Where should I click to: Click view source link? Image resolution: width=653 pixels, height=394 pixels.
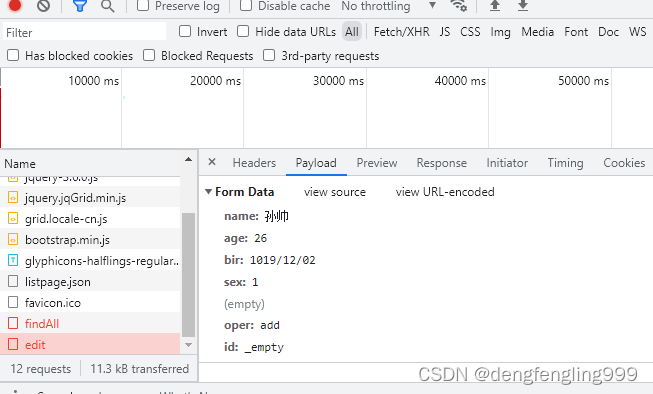[335, 192]
